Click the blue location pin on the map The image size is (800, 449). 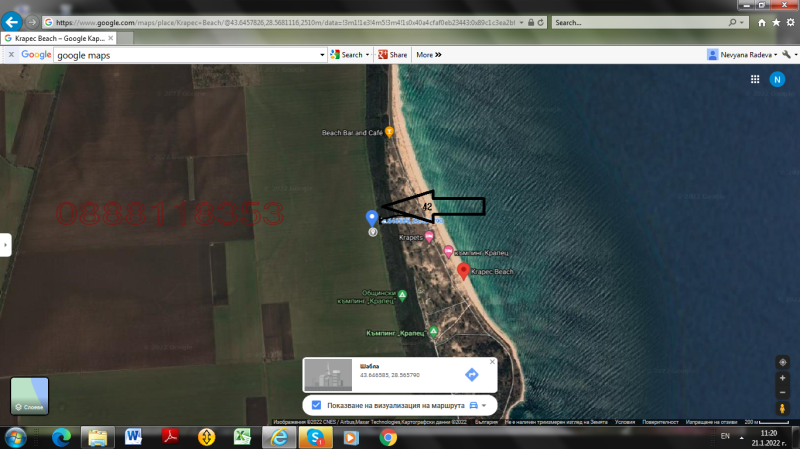click(x=372, y=218)
